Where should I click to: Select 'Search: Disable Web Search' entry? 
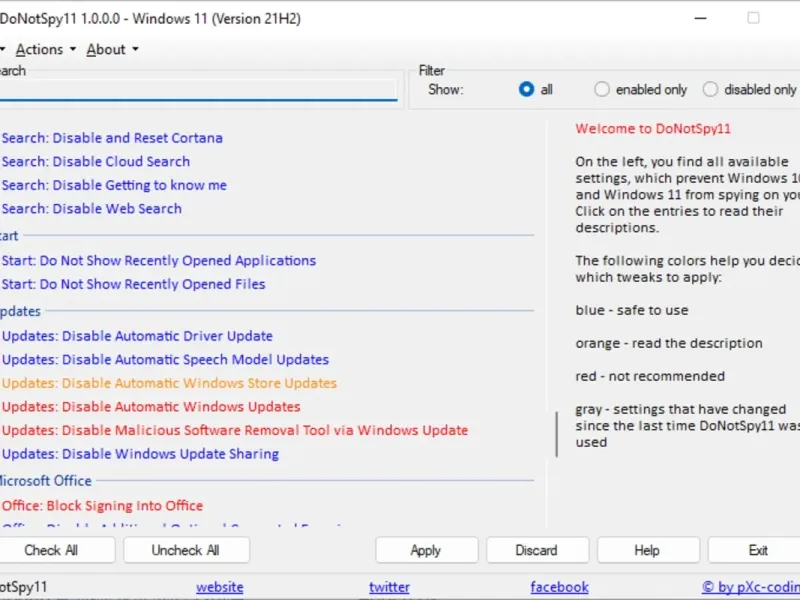[92, 209]
